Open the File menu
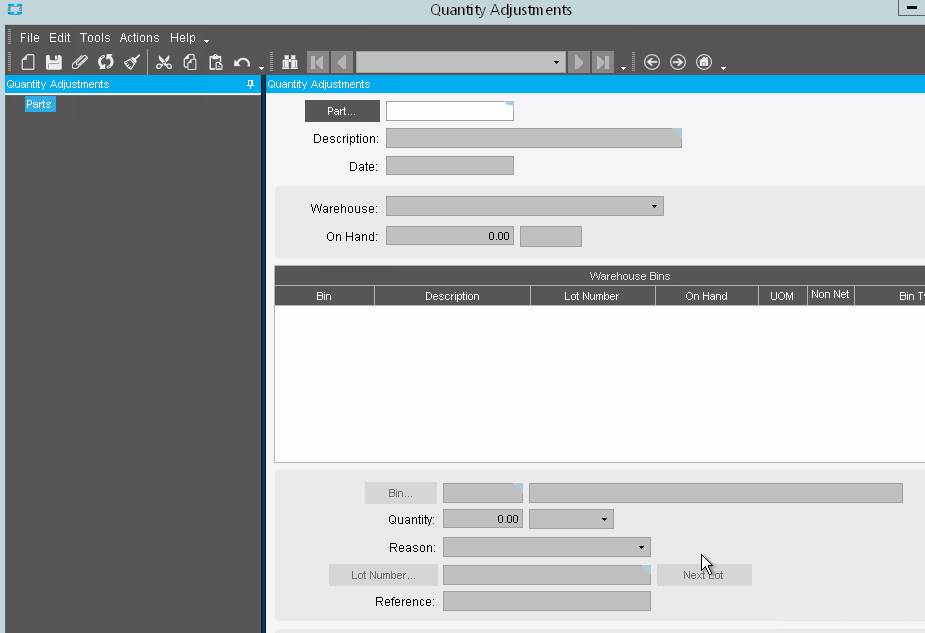This screenshot has width=925, height=633. [x=29, y=38]
